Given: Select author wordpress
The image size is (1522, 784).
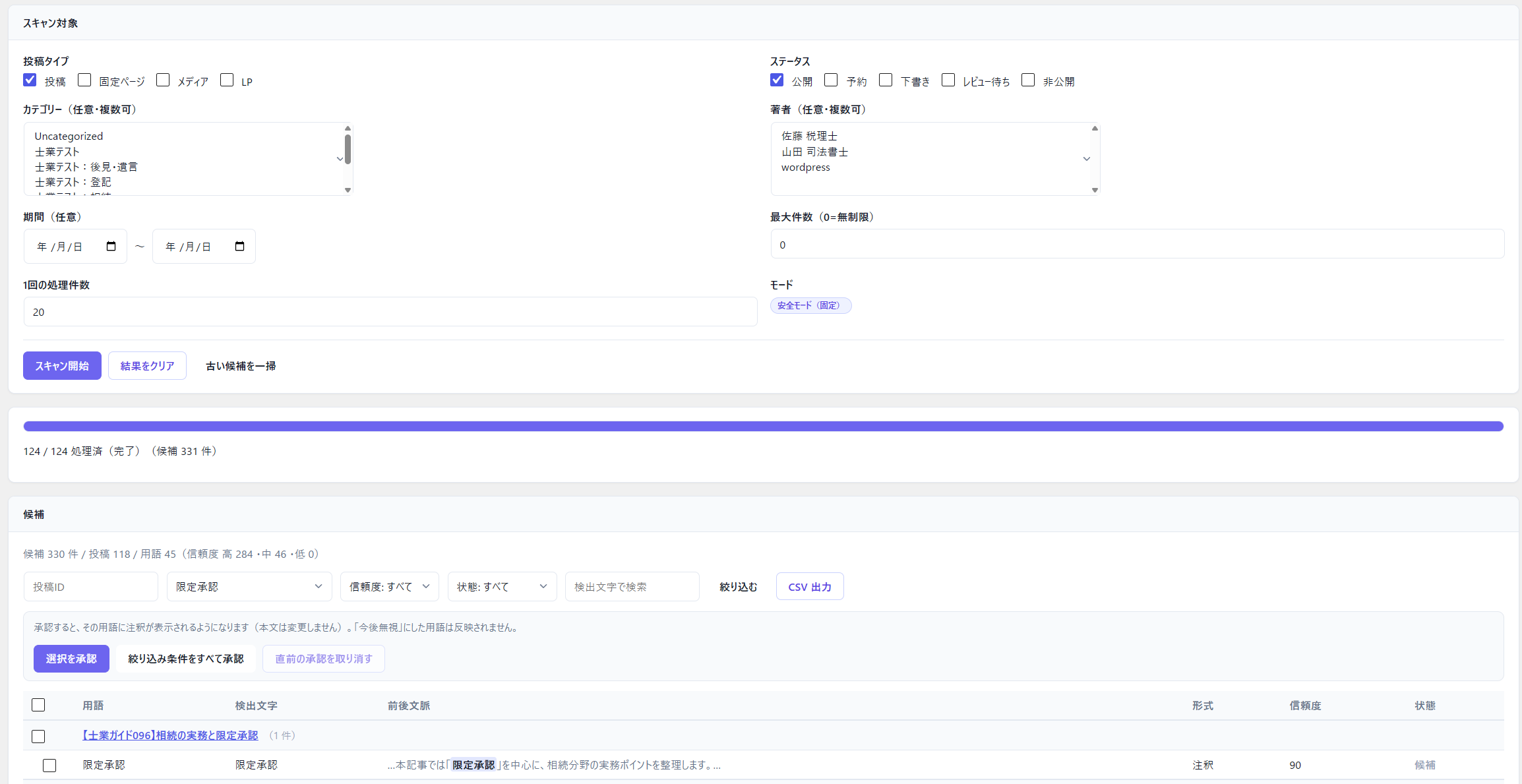Looking at the screenshot, I should 806,167.
